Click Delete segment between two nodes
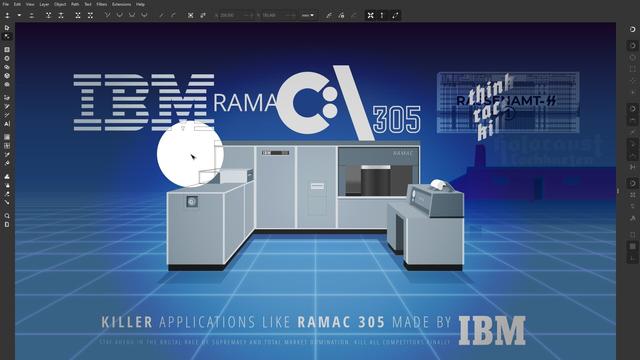 click(x=90, y=15)
